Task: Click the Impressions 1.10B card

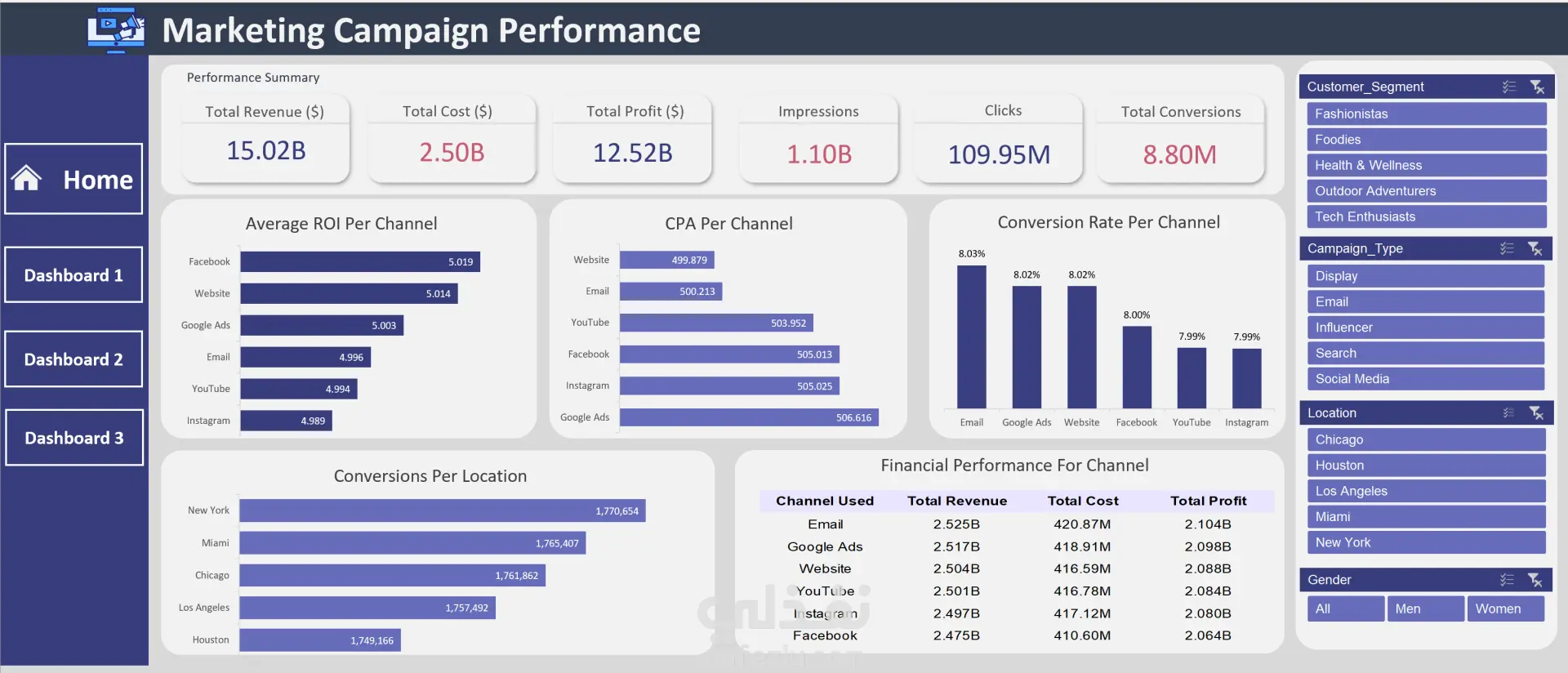Action: 818,138
